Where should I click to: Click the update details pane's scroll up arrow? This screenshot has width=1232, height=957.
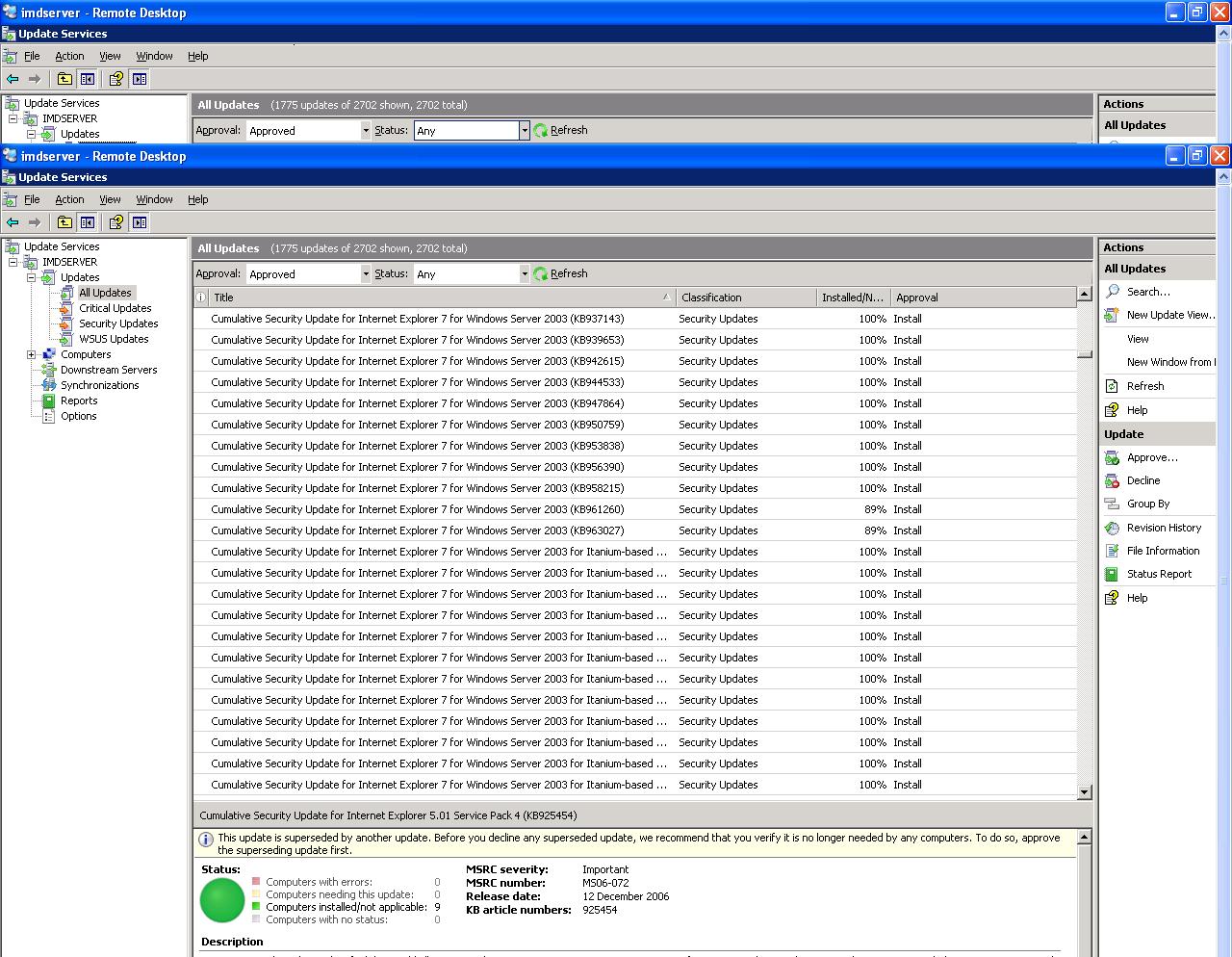click(1085, 837)
